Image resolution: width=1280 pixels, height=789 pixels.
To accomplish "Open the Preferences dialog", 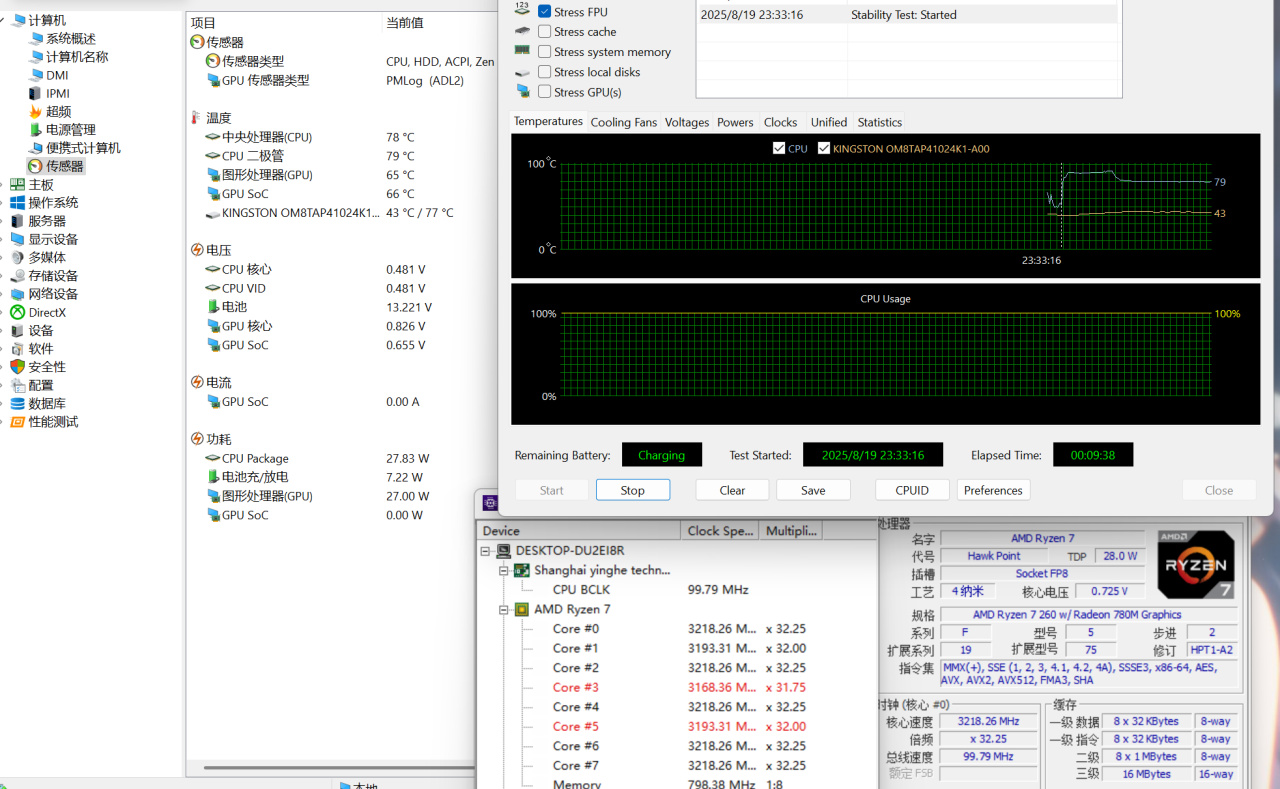I will pos(993,490).
